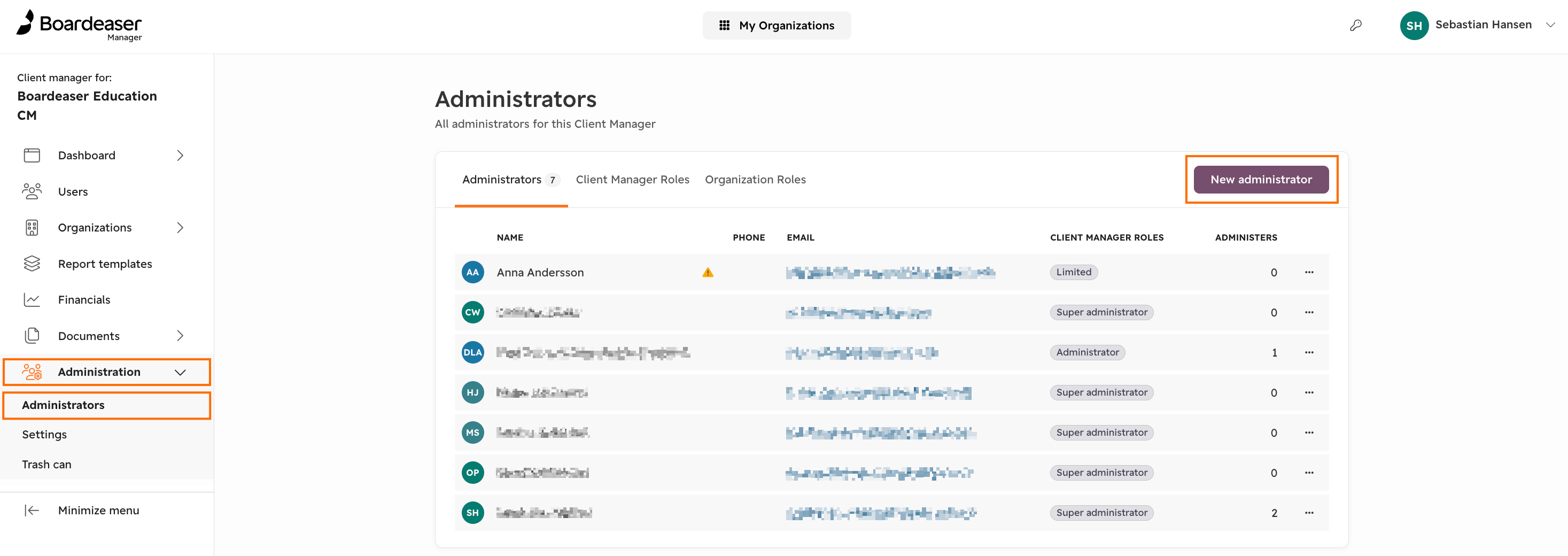This screenshot has width=1568, height=556.
Task: Click the administers count 2 in SH row
Action: [x=1274, y=513]
